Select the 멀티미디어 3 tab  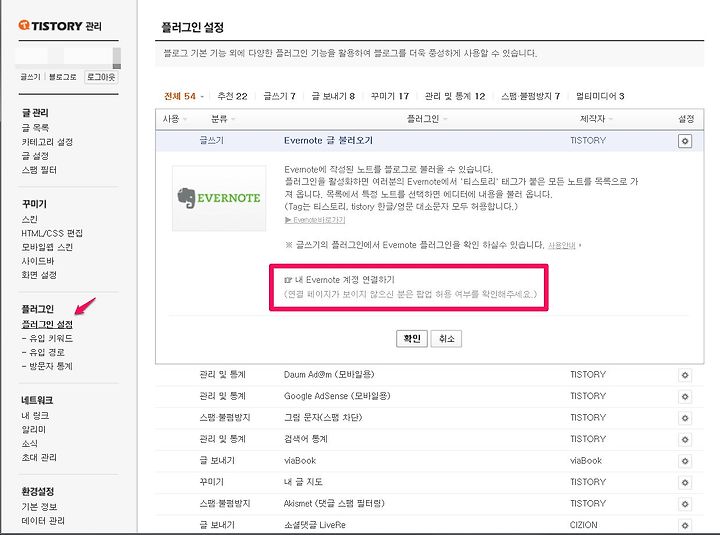coord(600,96)
